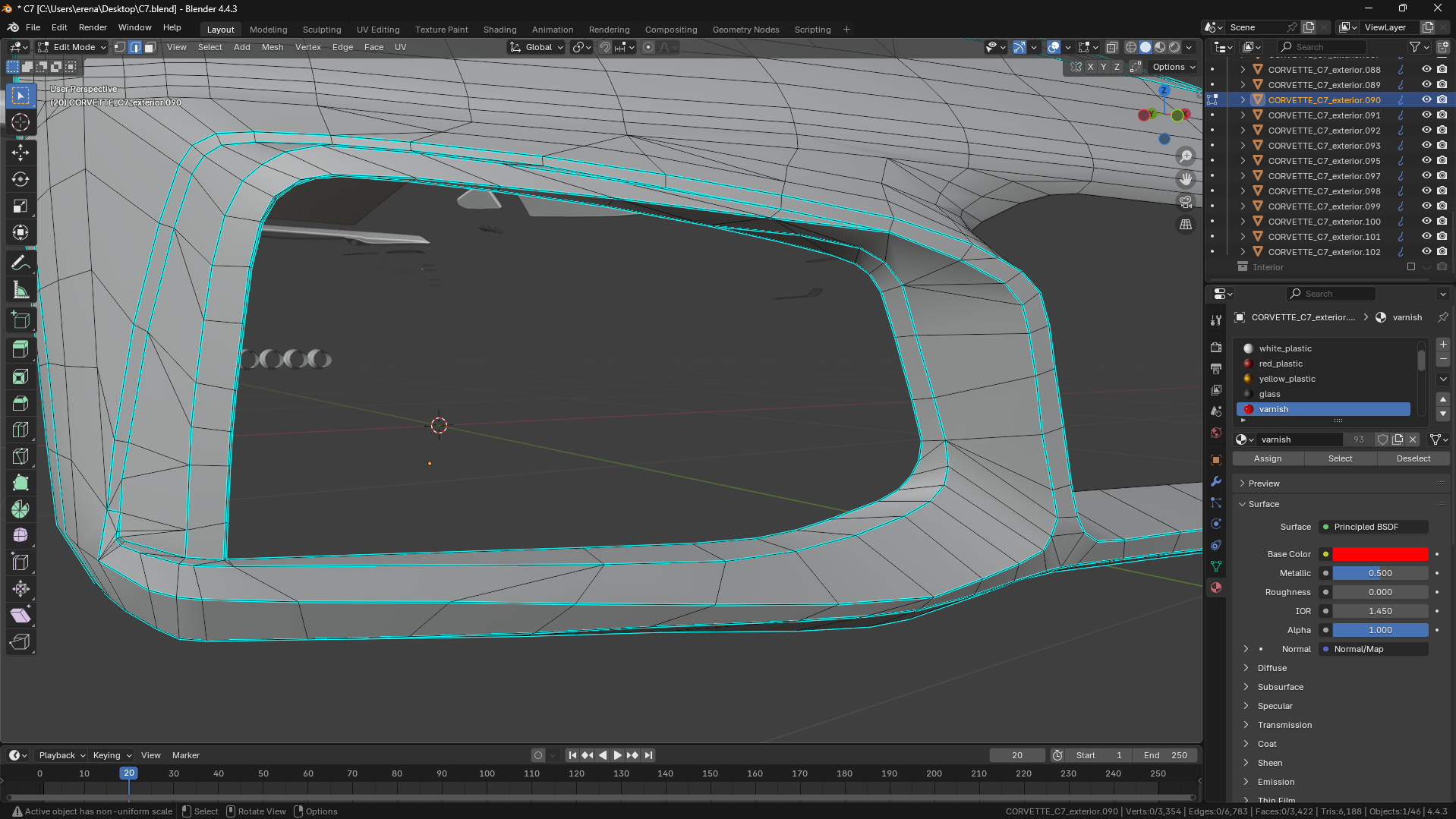Viewport: 1456px width, 819px height.
Task: Select the Rip Region tool
Action: (20, 642)
